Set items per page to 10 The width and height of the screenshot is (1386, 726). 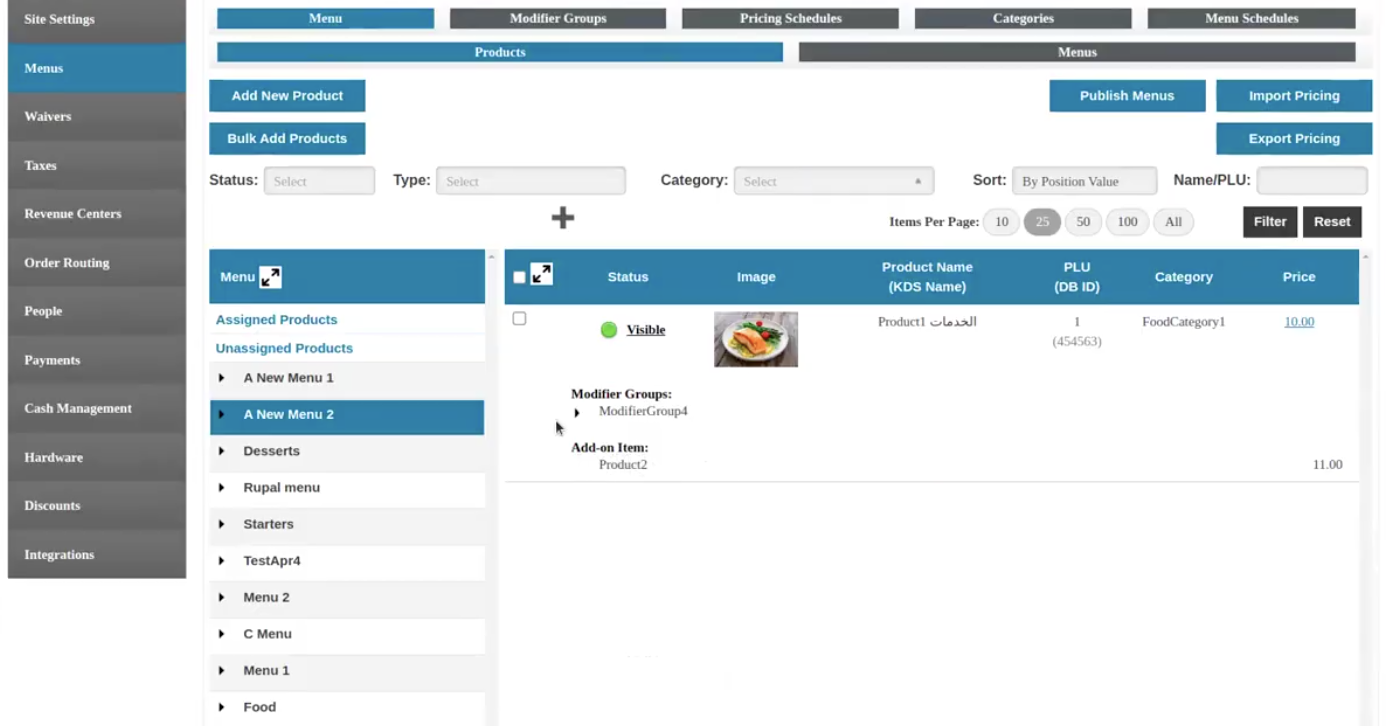[1001, 222]
